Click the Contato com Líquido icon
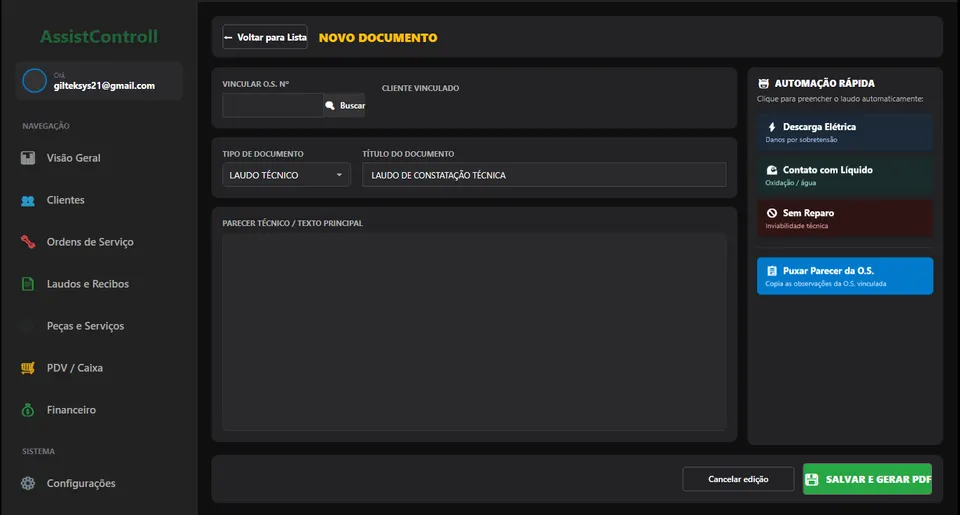 pos(771,170)
